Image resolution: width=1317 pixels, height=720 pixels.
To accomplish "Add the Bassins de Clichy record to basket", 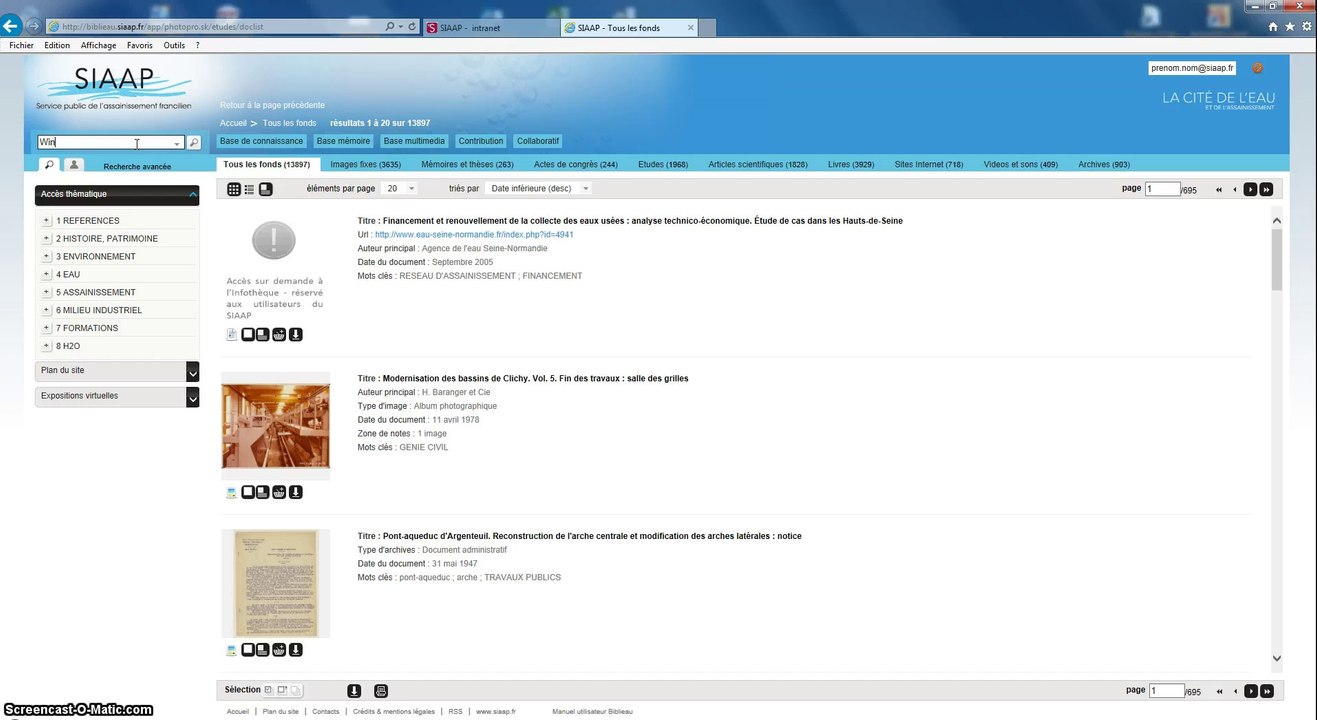I will coord(279,492).
